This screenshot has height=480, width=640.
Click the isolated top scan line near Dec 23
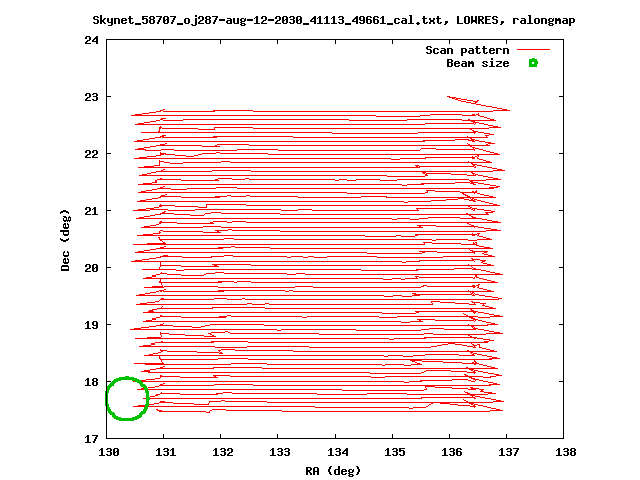pyautogui.click(x=478, y=103)
